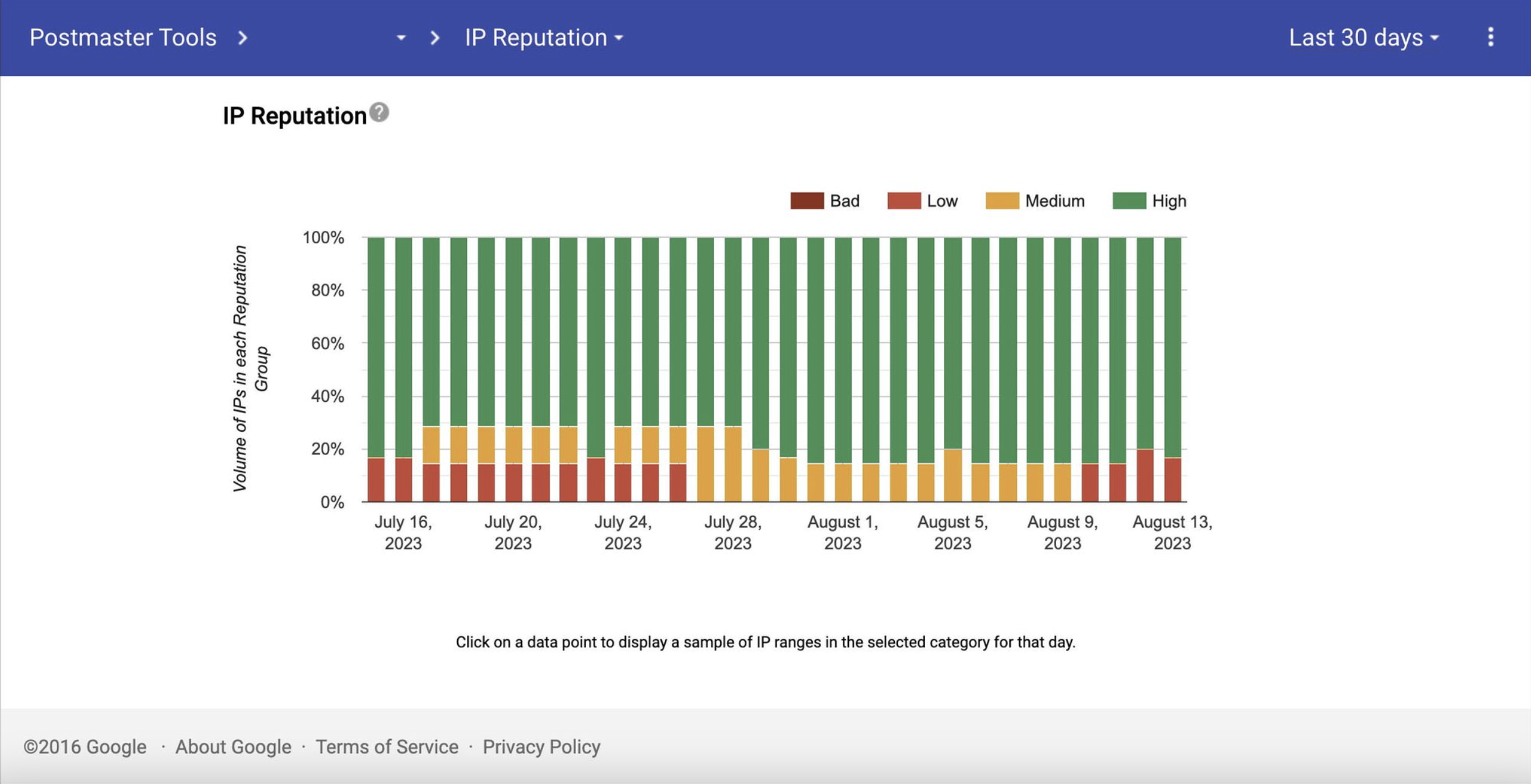Click the Volume of IPs y-axis title
The height and width of the screenshot is (784, 1531).
click(250, 369)
